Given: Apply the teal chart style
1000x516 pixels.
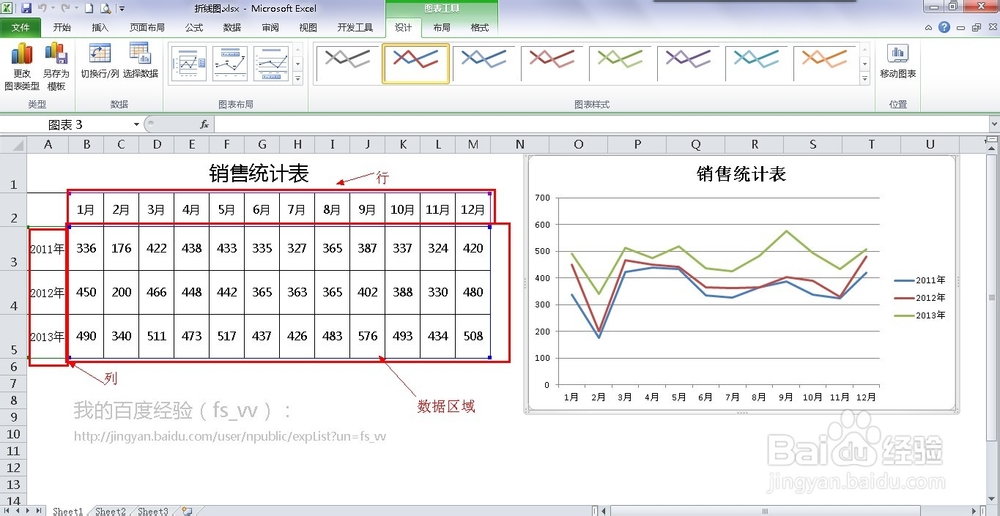Looking at the screenshot, I should click(x=757, y=64).
